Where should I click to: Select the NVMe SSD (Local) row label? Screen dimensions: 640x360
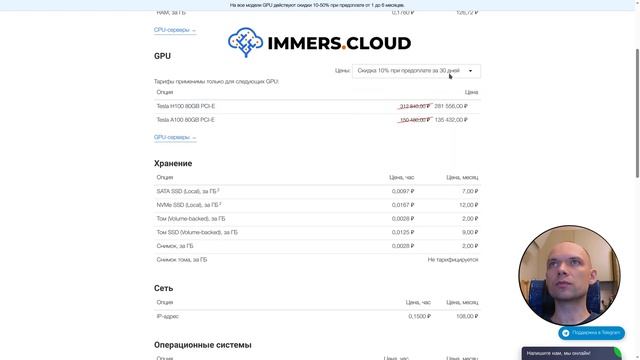pyautogui.click(x=189, y=205)
